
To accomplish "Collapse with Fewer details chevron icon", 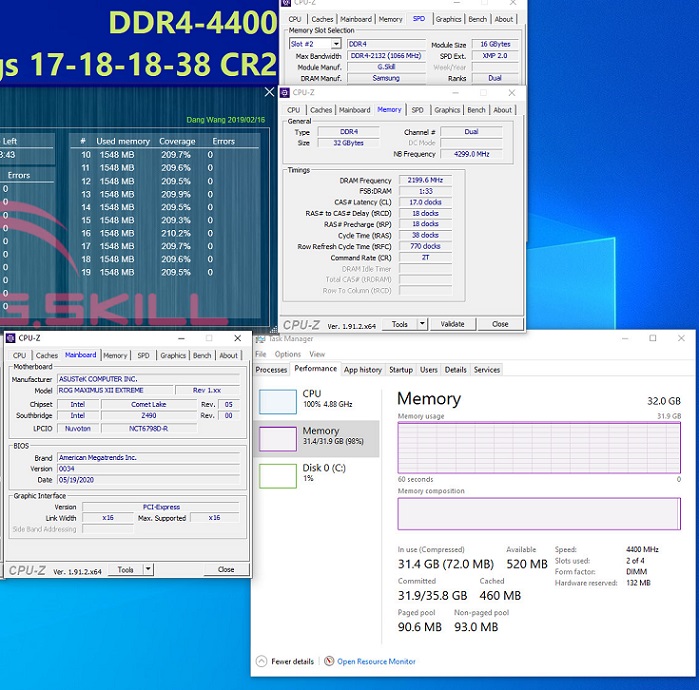I will [262, 661].
